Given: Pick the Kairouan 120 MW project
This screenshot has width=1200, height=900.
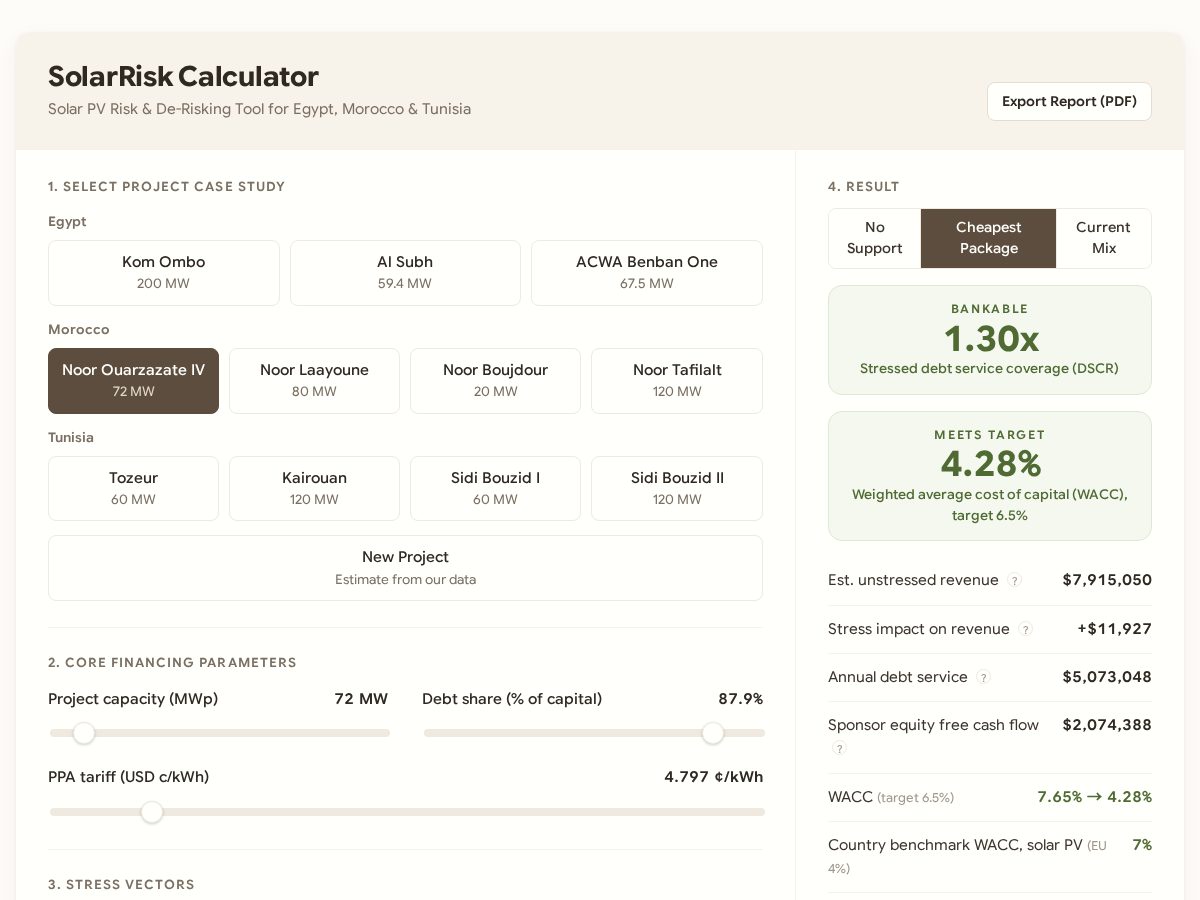Looking at the screenshot, I should click(314, 489).
